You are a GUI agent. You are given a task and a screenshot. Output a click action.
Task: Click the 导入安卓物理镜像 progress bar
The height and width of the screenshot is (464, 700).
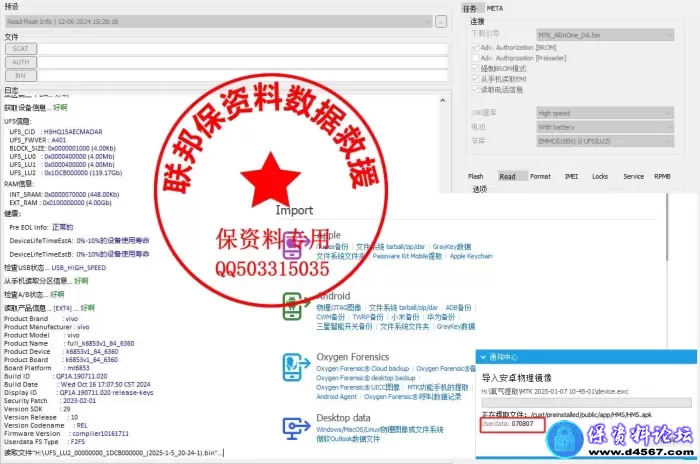pos(586,402)
